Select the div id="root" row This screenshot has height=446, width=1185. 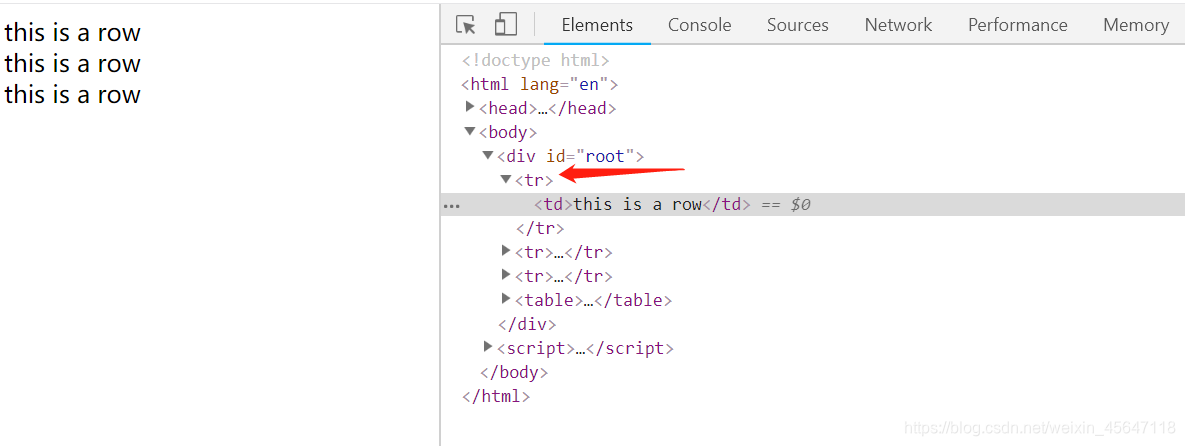571,156
